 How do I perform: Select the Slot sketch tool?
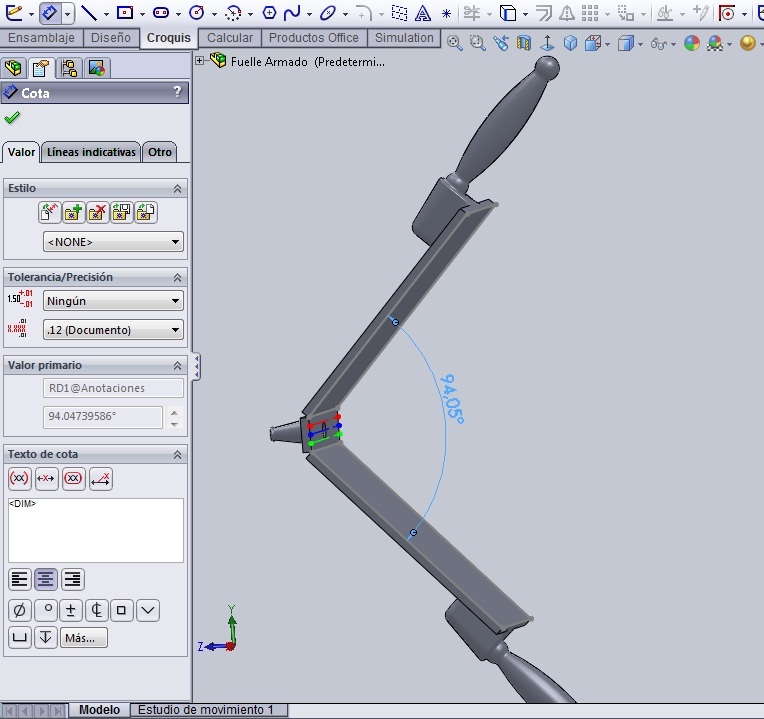[161, 13]
